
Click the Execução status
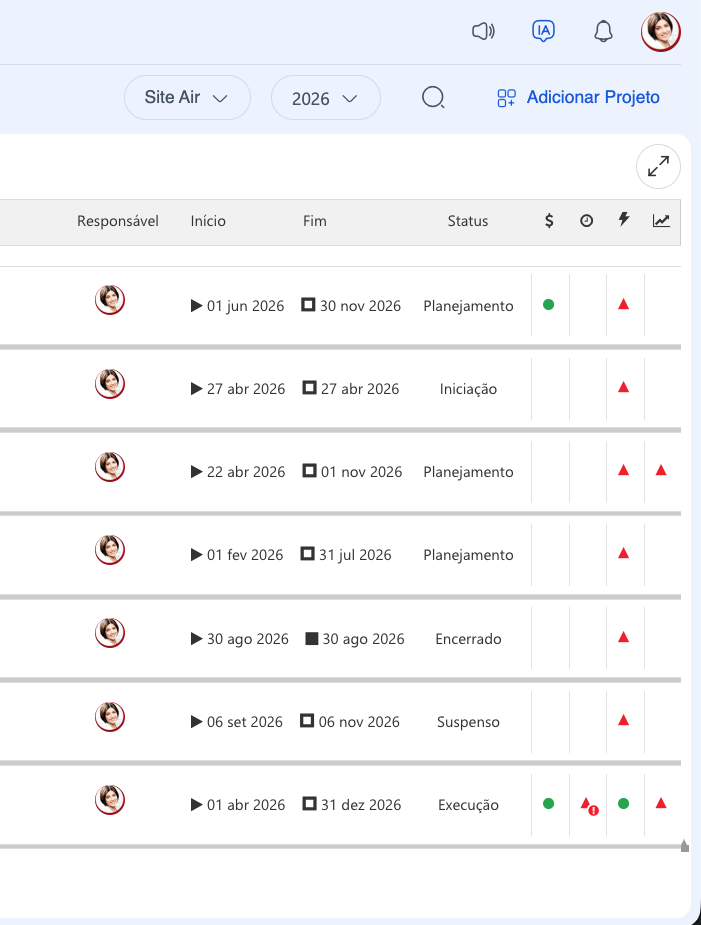pos(469,805)
